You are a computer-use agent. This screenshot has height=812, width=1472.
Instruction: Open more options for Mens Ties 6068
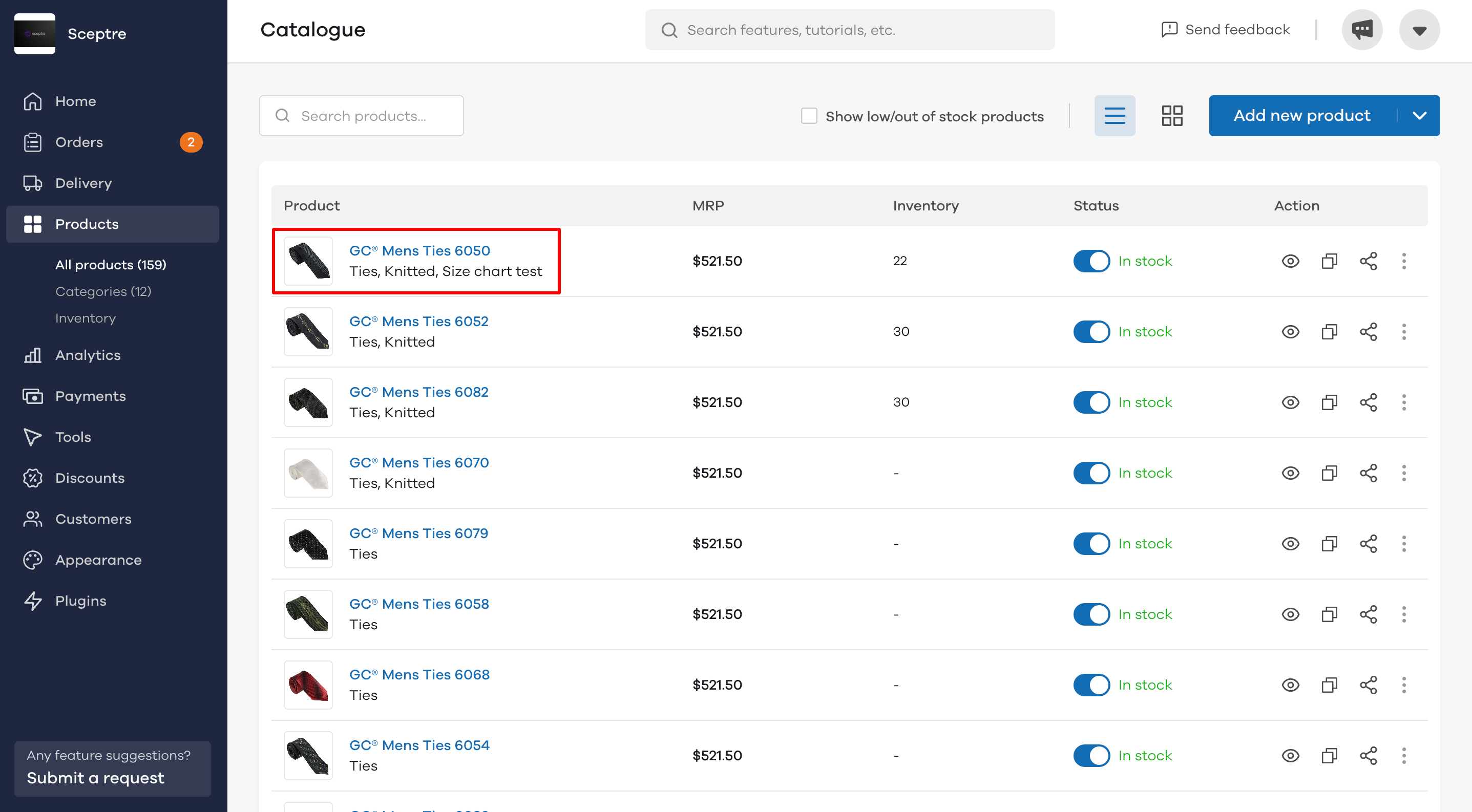pyautogui.click(x=1403, y=685)
